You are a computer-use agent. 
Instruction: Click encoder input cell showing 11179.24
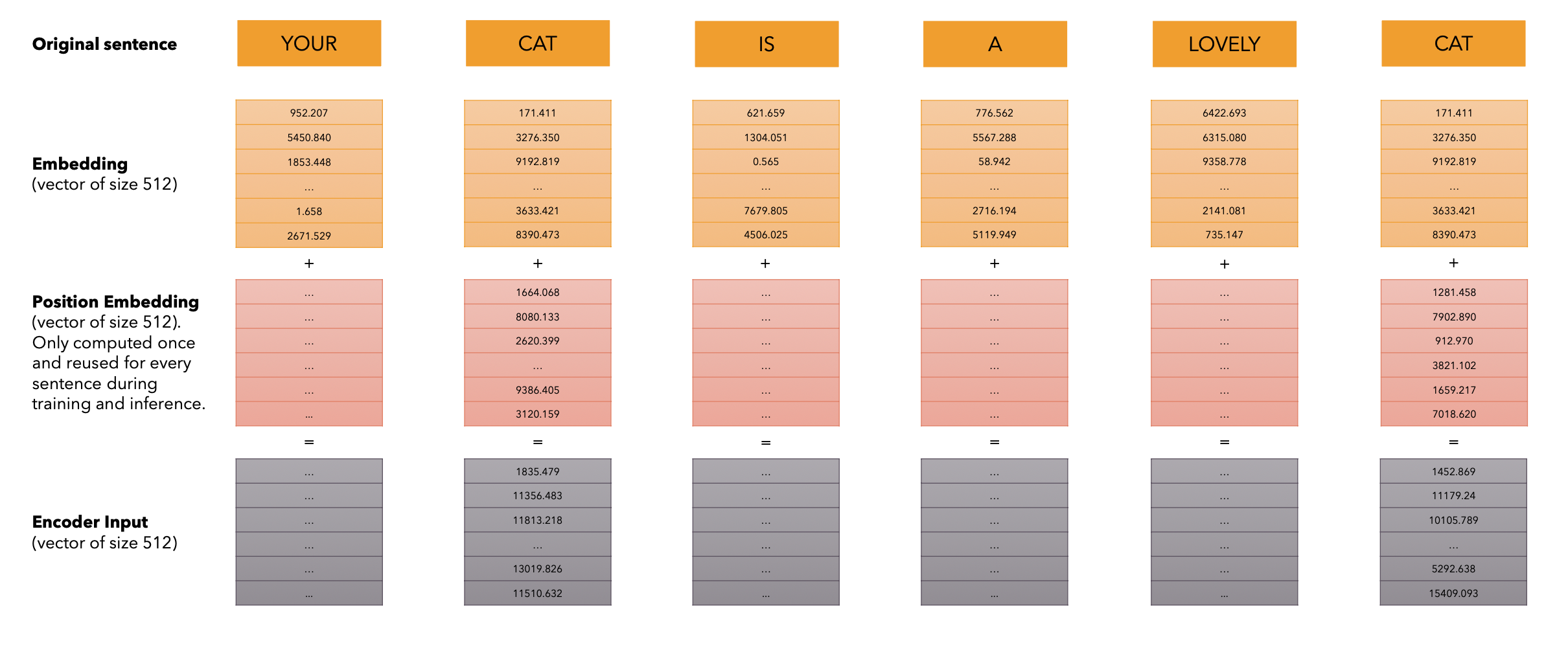click(1453, 495)
